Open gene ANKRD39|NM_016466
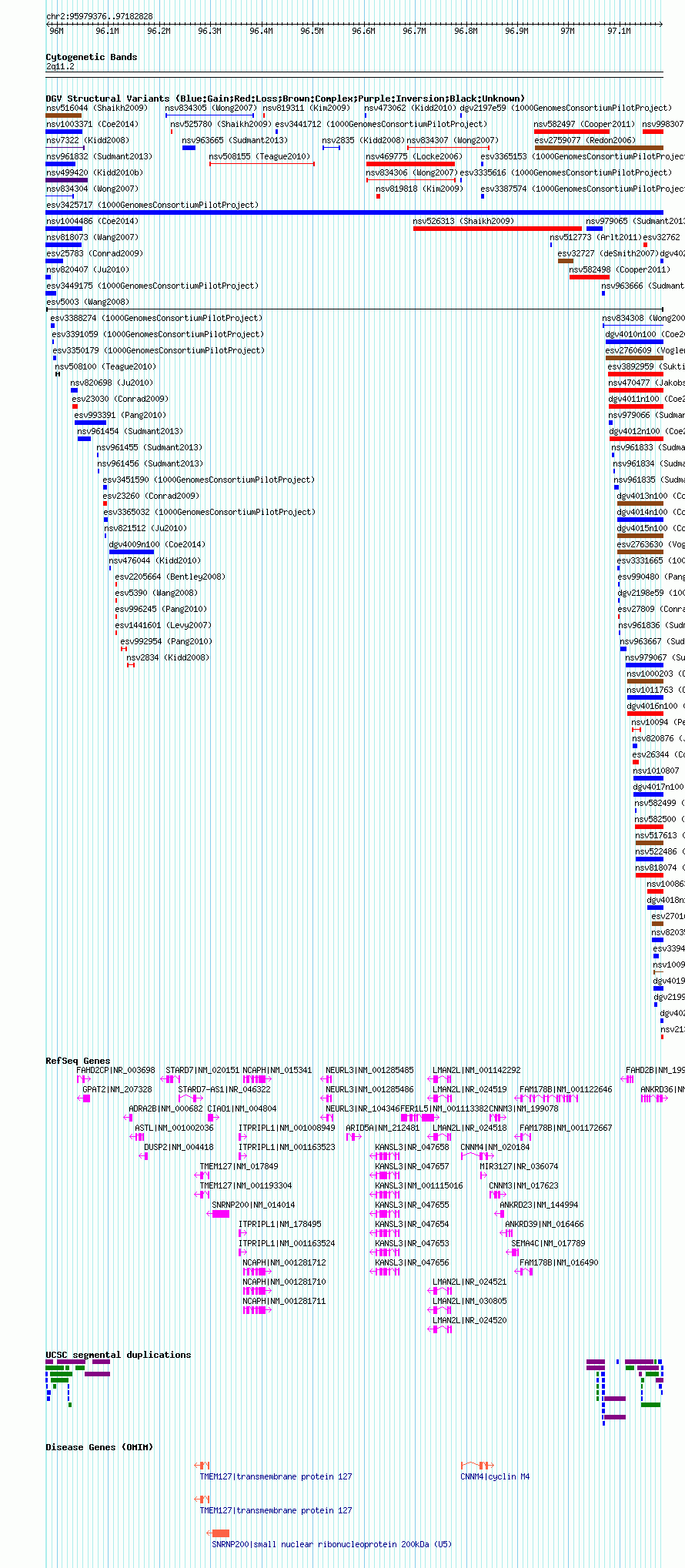Image resolution: width=685 pixels, height=1568 pixels. 544,1224
